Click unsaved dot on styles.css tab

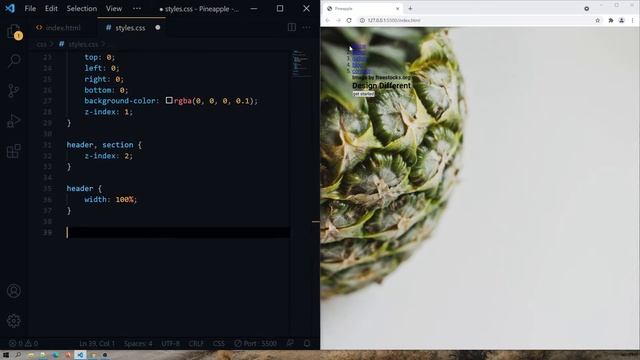coord(158,28)
